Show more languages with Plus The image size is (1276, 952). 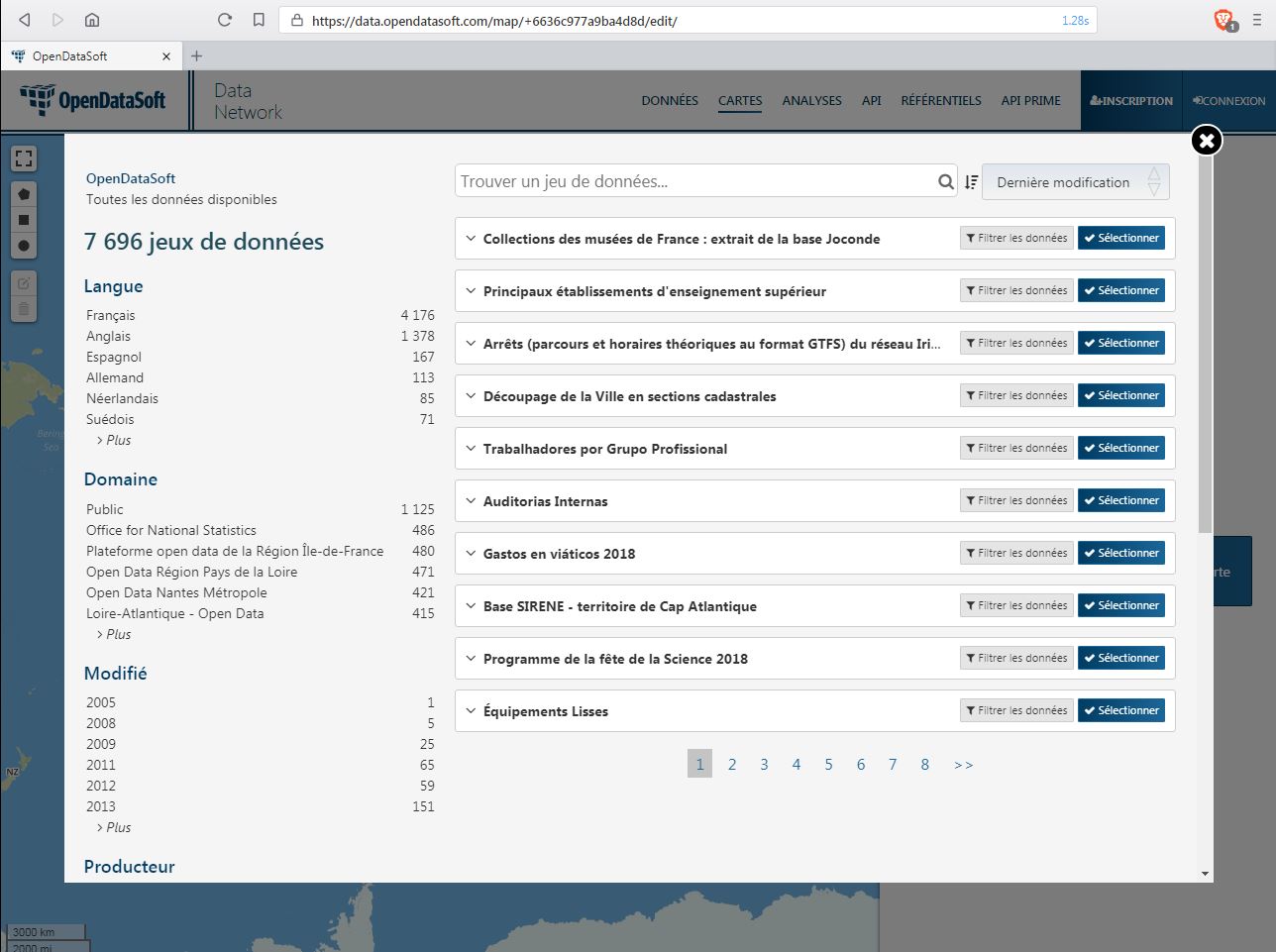click(x=118, y=440)
